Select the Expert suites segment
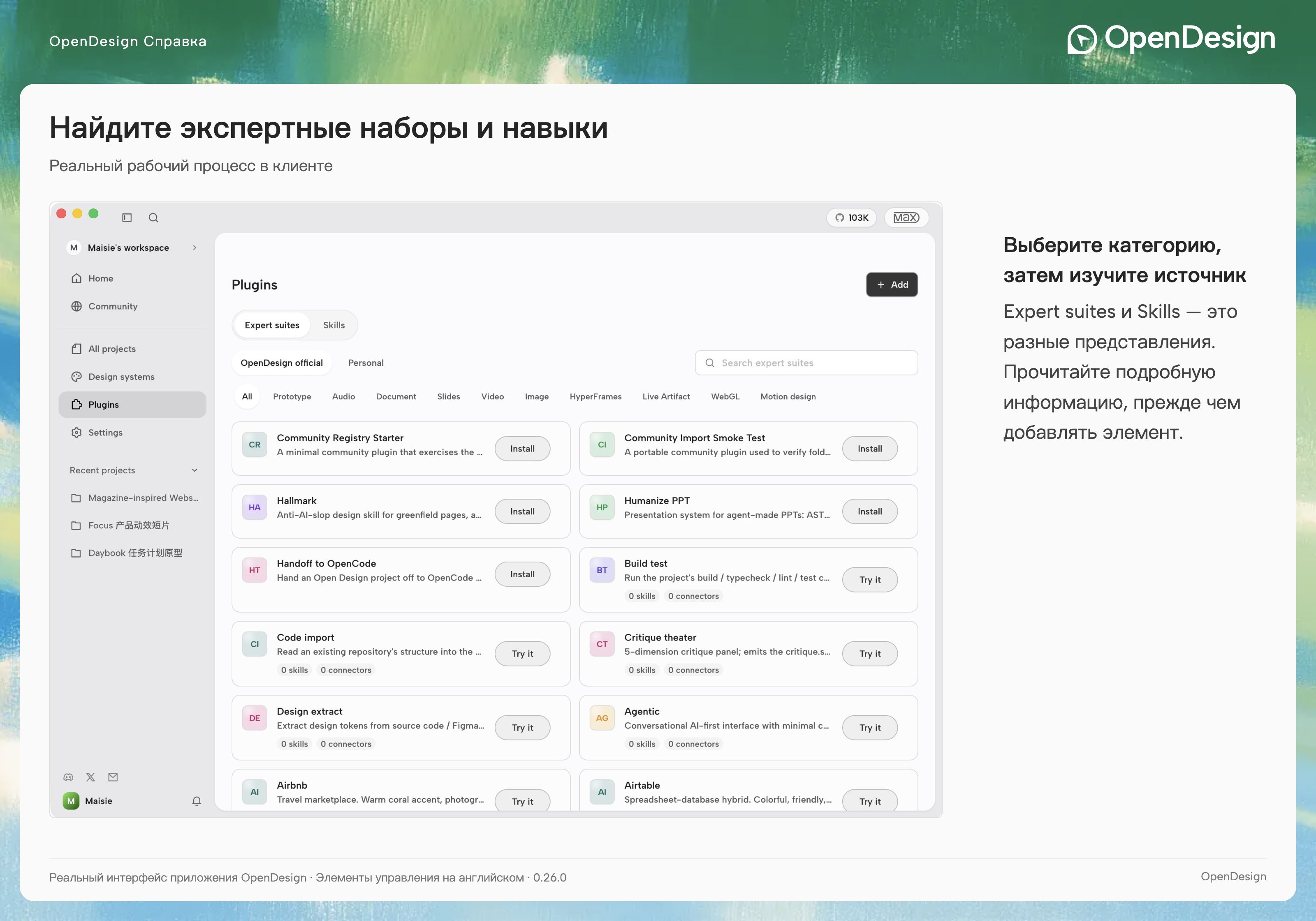This screenshot has height=921, width=1316. [272, 325]
